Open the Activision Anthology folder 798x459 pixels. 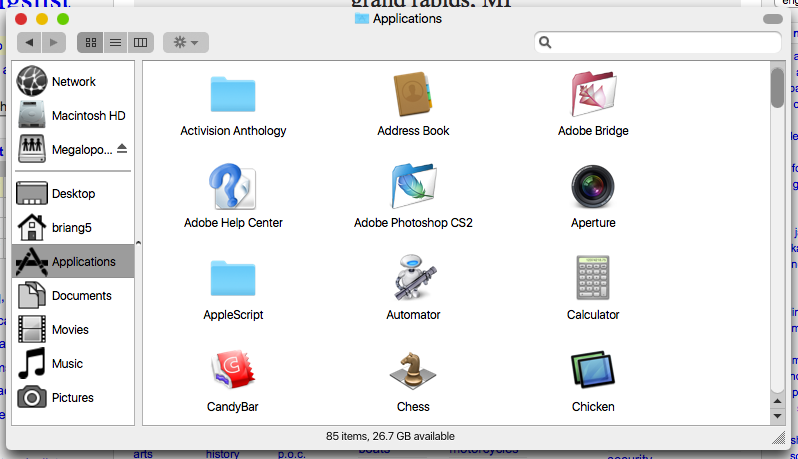tap(233, 95)
